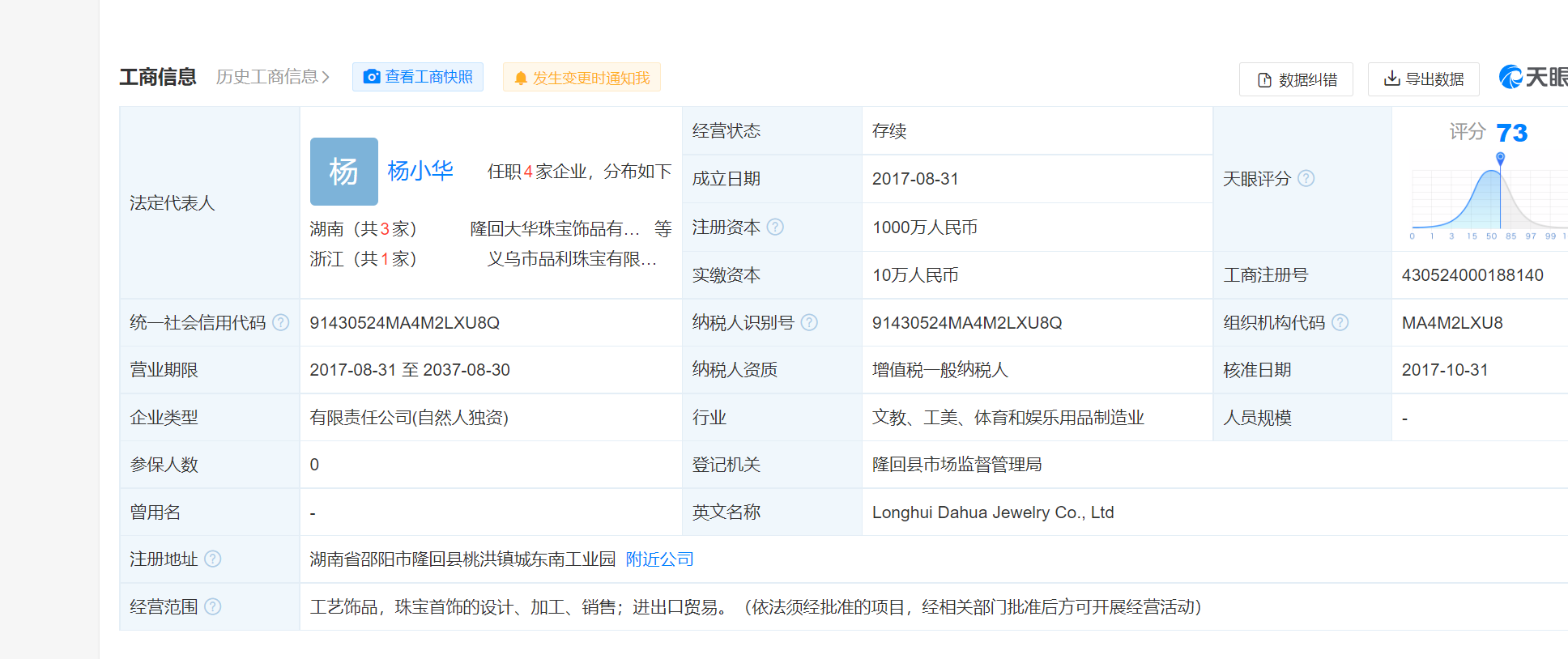Click 导出数据 button
Image resolution: width=1568 pixels, height=659 pixels.
pyautogui.click(x=1423, y=79)
